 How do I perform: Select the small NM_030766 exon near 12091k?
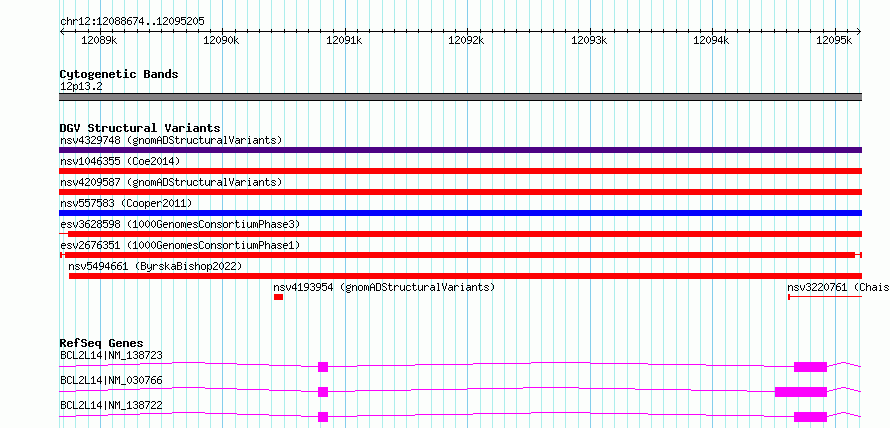[323, 392]
